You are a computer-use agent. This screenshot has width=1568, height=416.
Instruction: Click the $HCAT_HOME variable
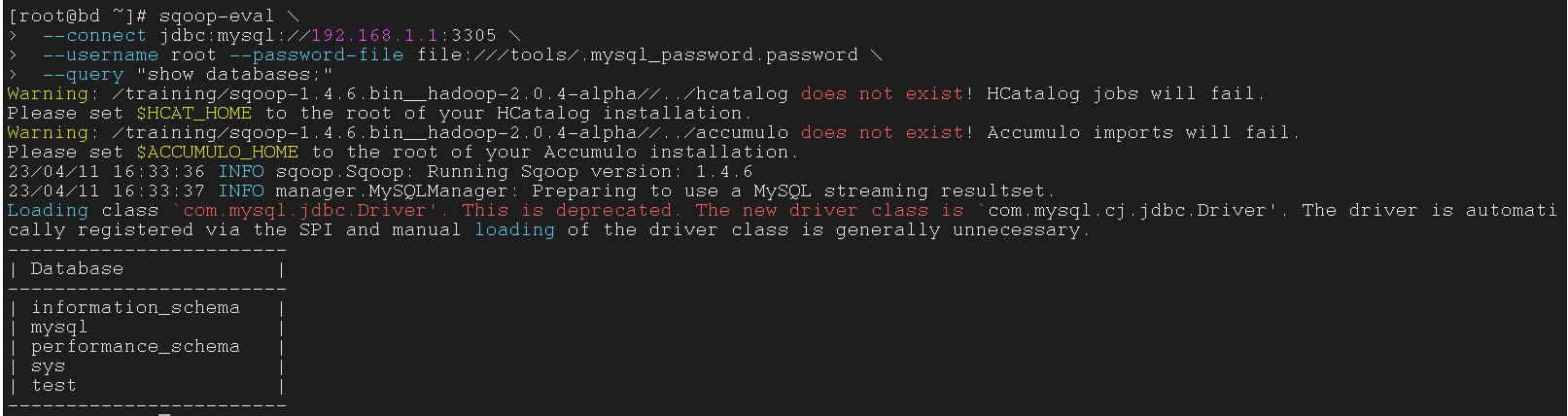pos(193,113)
